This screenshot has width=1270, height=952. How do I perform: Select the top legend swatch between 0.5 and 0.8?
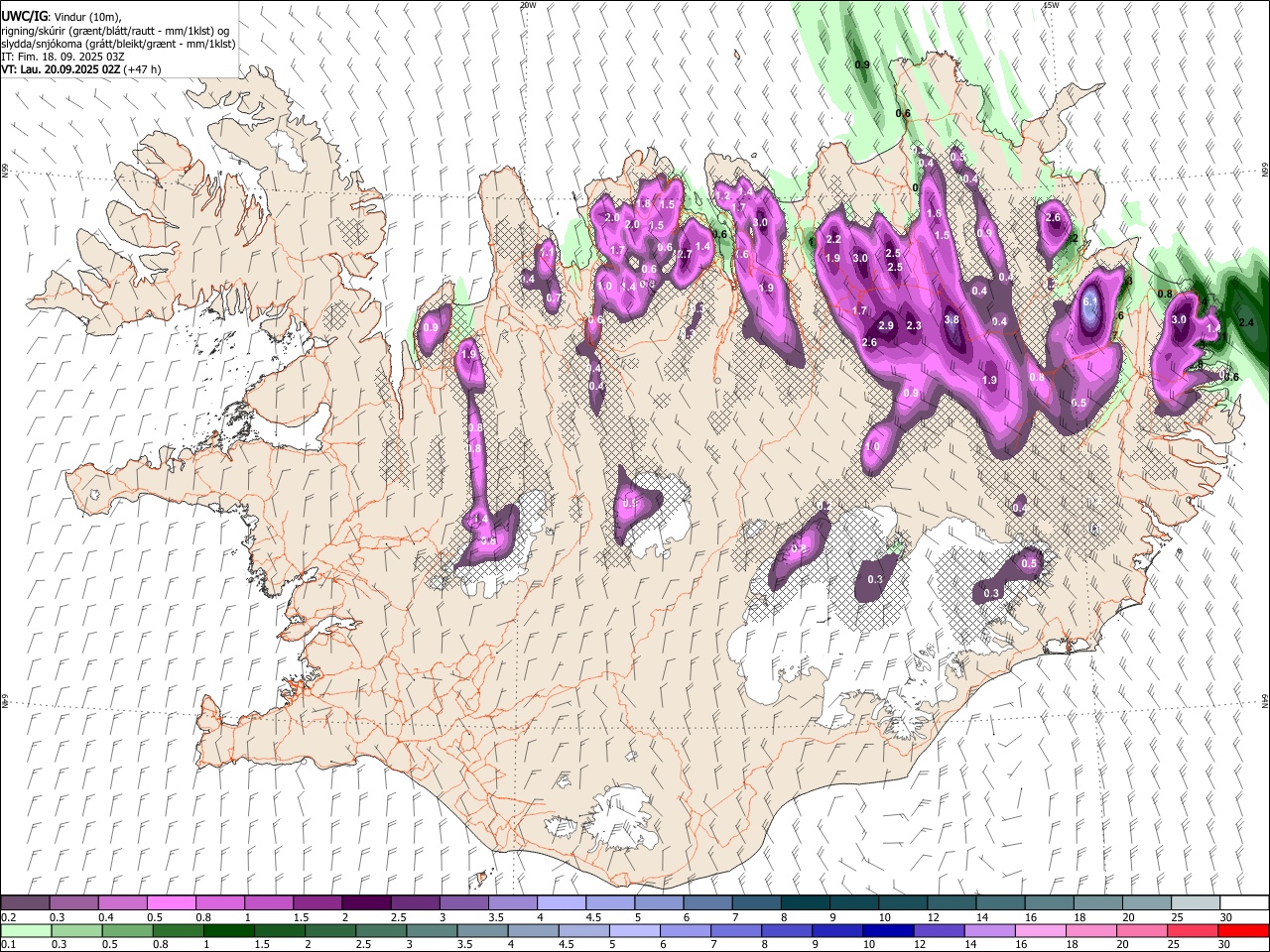pyautogui.click(x=171, y=902)
